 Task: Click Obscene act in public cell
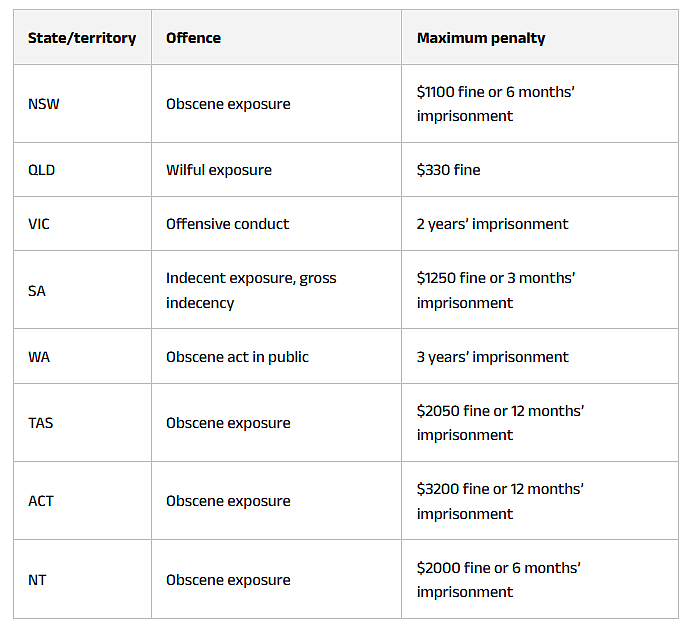[277, 357]
